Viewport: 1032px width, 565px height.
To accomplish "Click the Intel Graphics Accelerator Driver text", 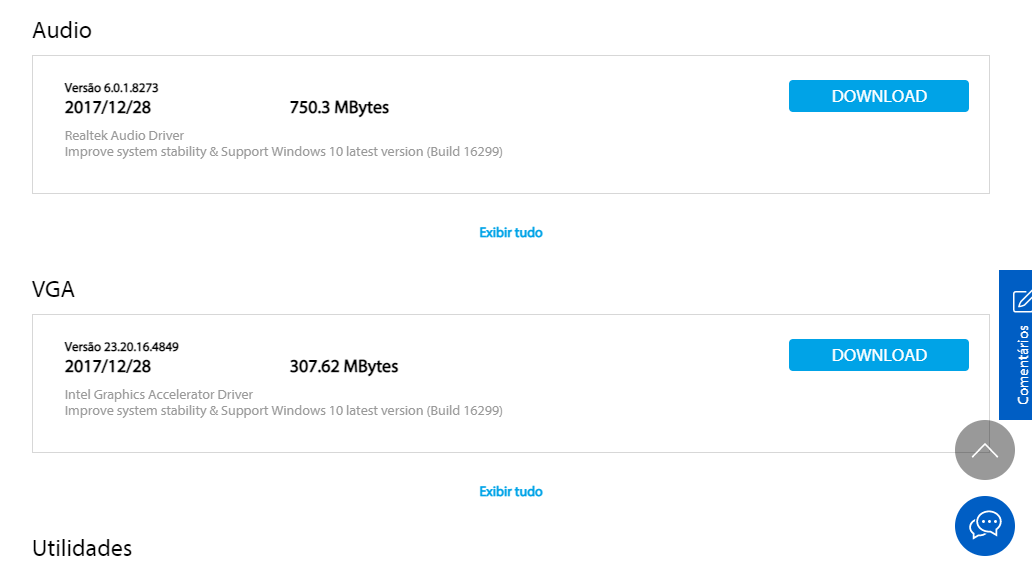I will tap(159, 394).
